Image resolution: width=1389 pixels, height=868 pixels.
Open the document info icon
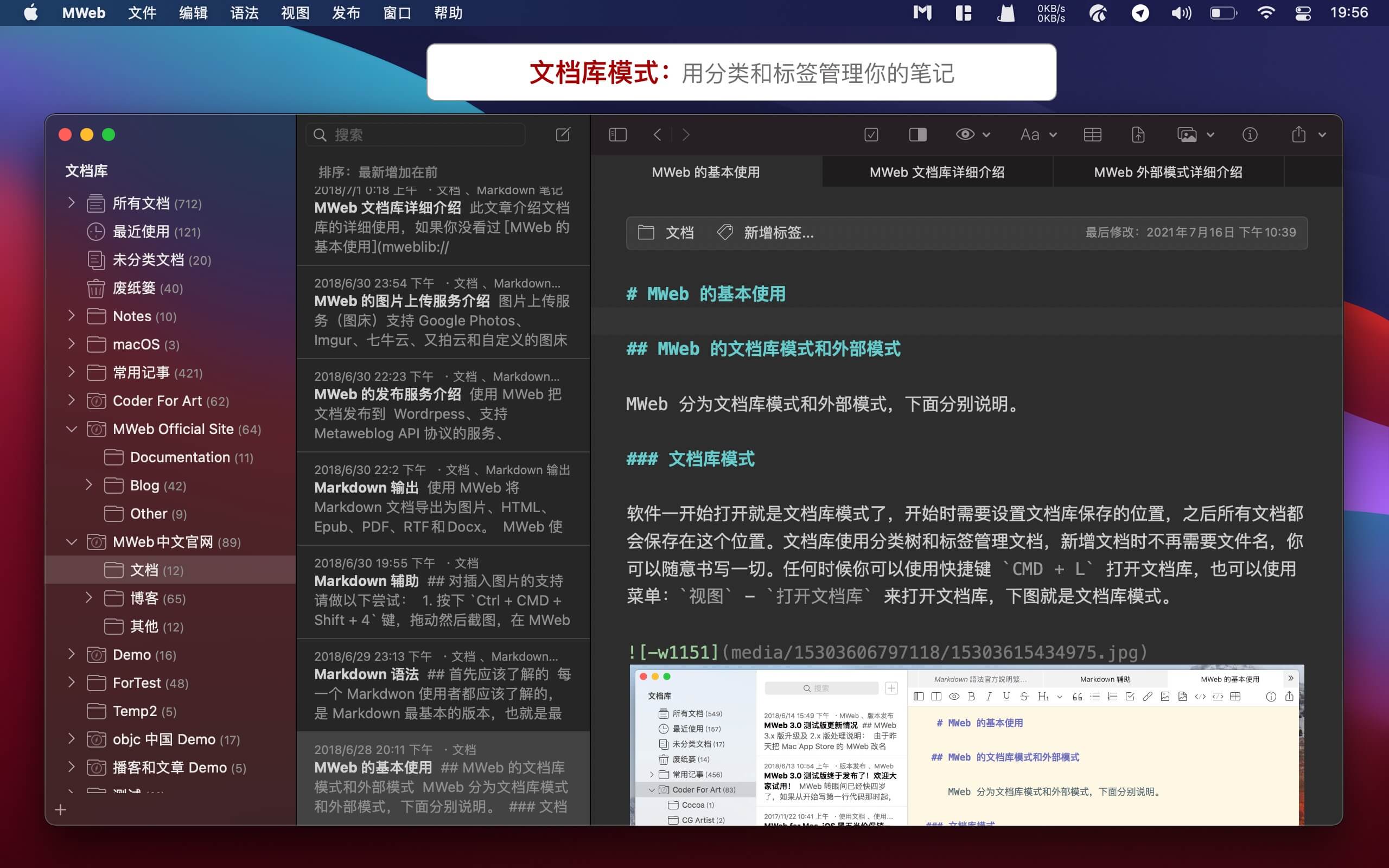pyautogui.click(x=1250, y=135)
